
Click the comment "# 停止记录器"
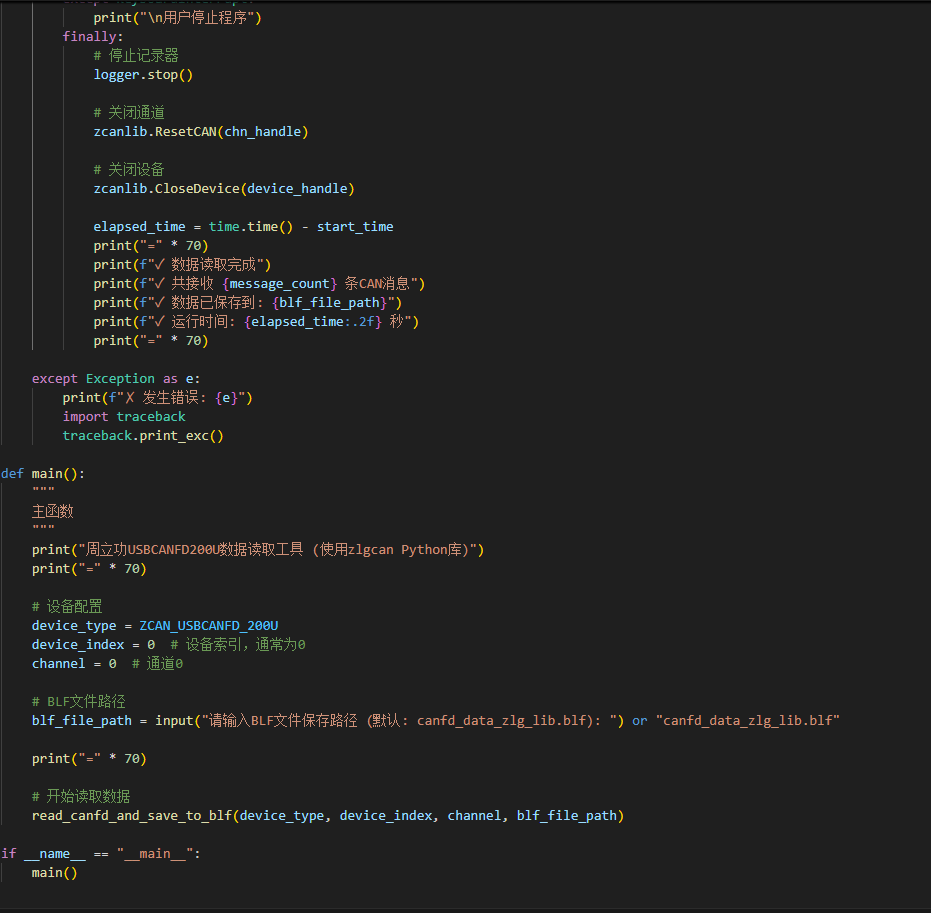(136, 56)
